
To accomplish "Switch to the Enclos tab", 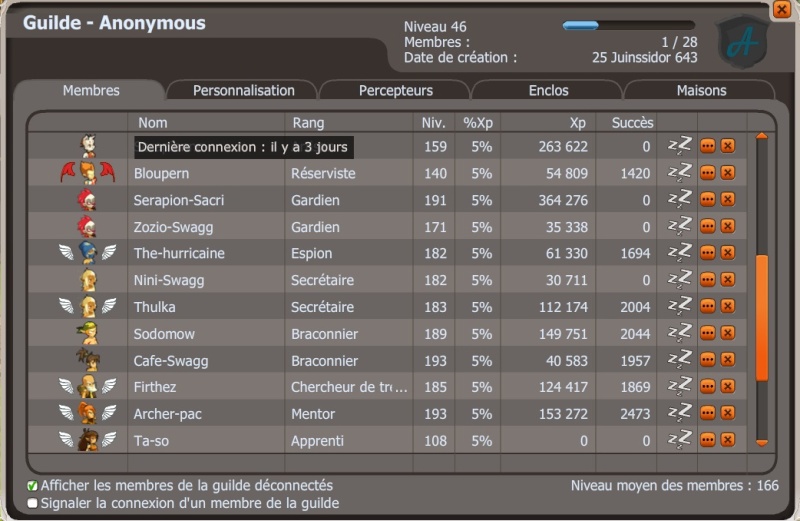I will point(548,90).
